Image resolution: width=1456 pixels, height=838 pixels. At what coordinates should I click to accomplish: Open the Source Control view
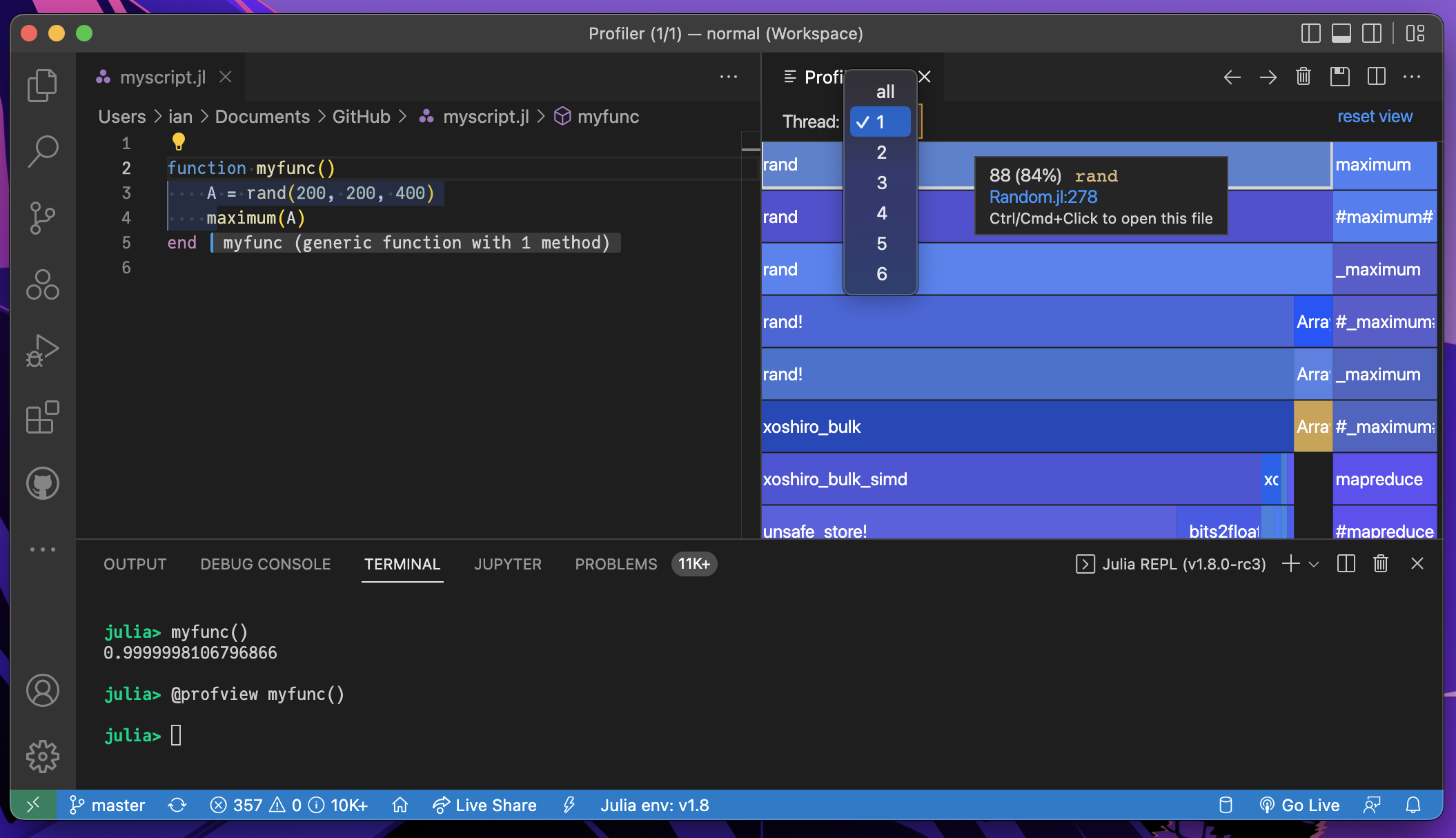(42, 218)
